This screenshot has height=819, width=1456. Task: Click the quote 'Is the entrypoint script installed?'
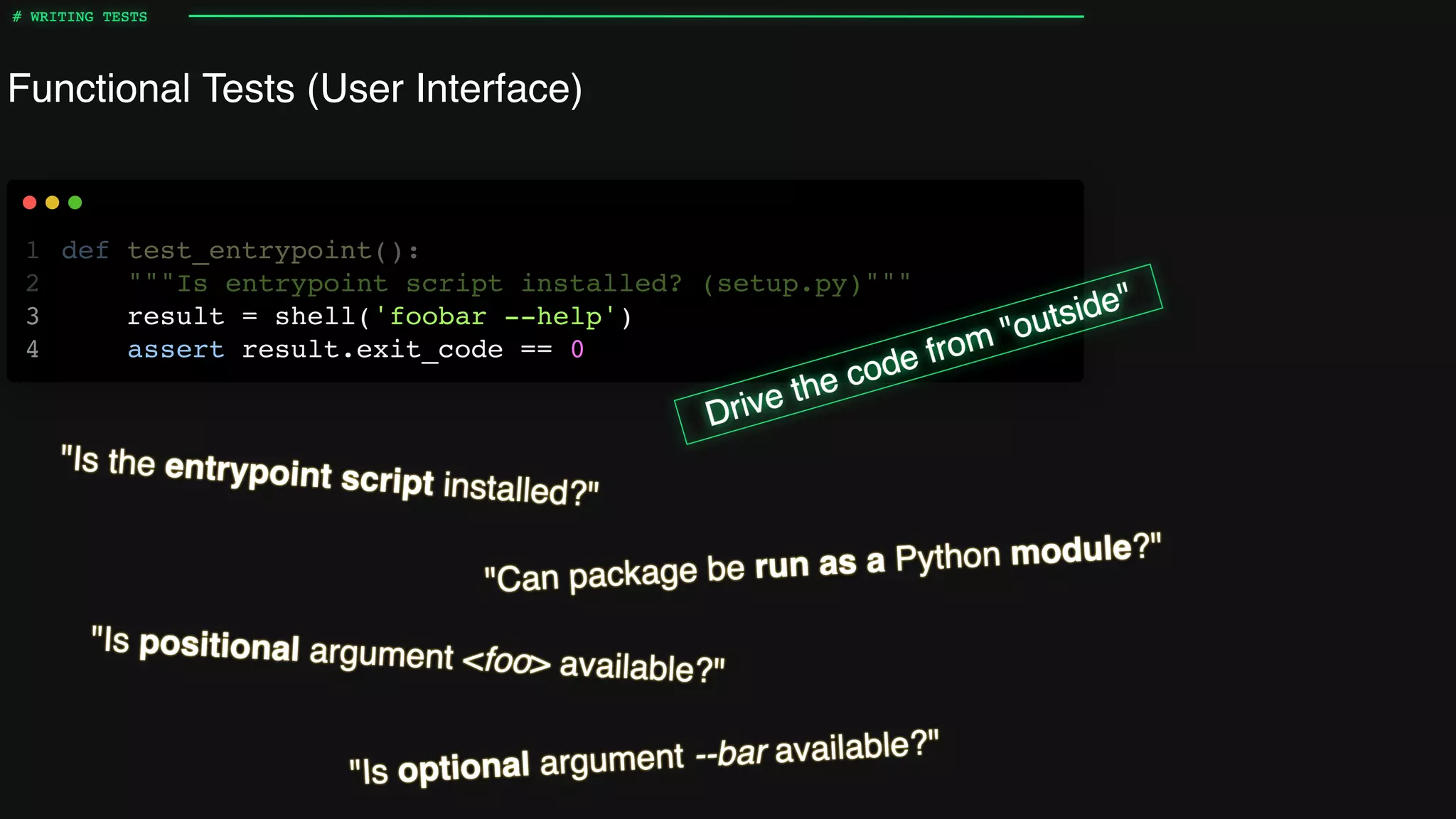[x=330, y=476]
